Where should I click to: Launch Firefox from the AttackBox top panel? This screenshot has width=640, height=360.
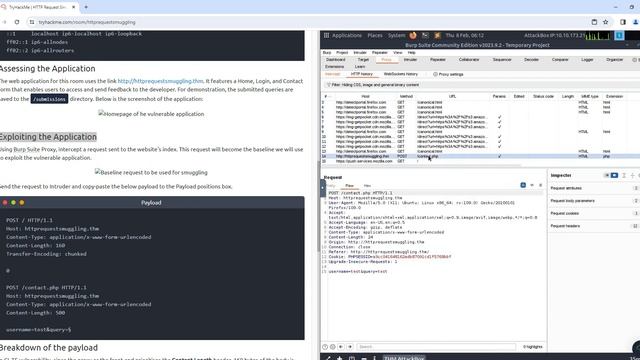pyautogui.click(x=413, y=36)
